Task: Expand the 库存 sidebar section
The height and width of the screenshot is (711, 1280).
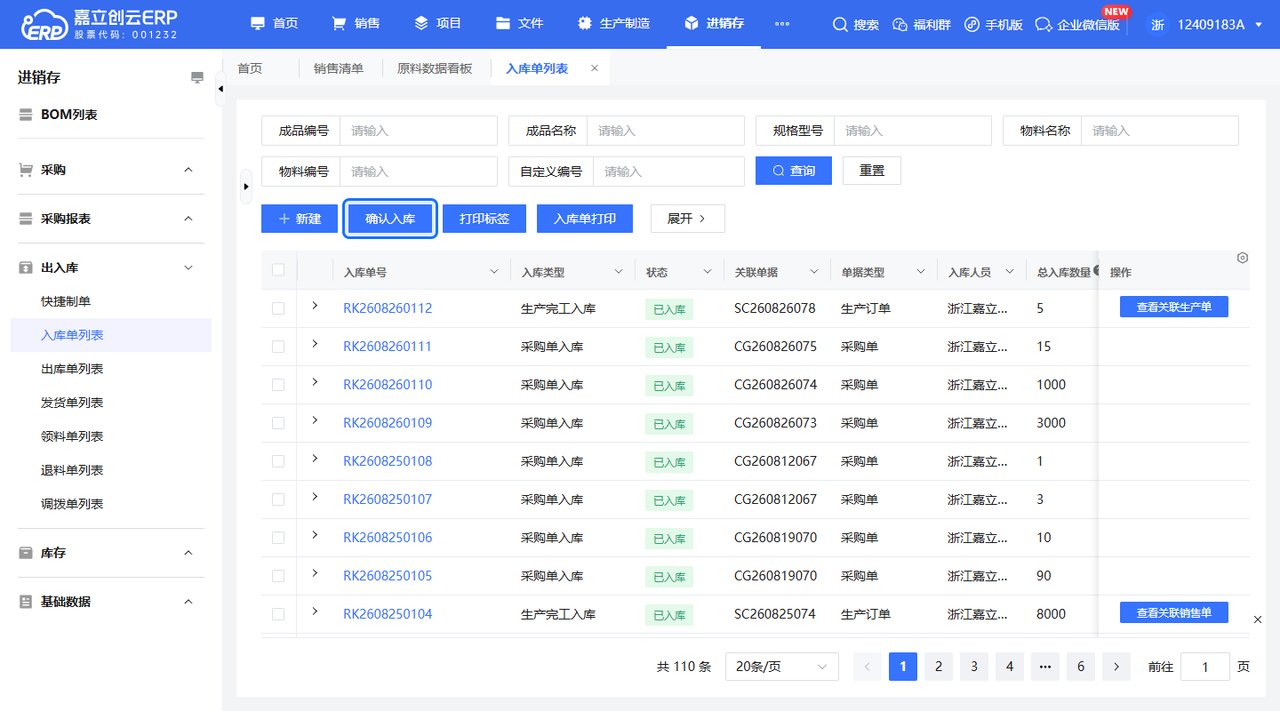Action: (x=188, y=553)
